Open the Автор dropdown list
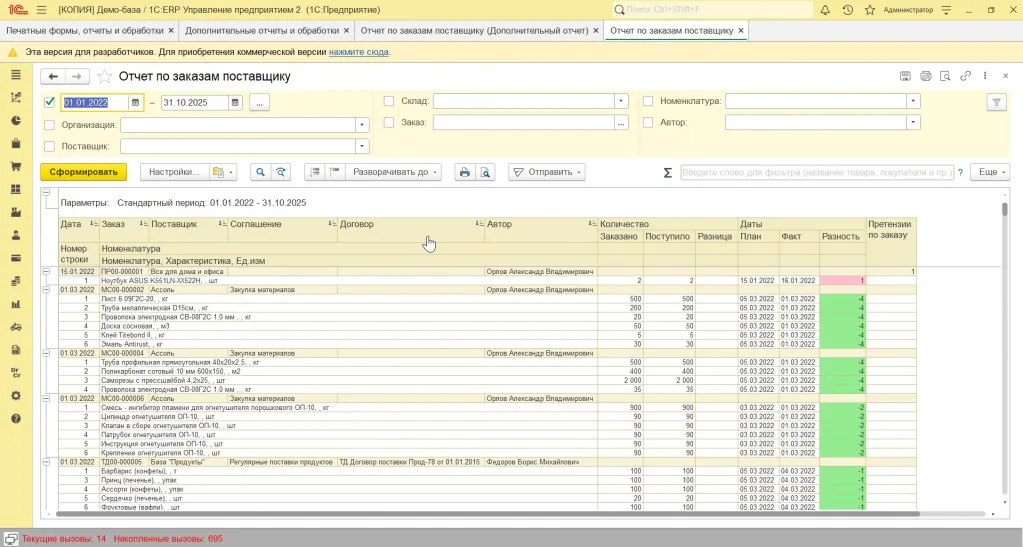The height and width of the screenshot is (547, 1023). click(x=913, y=122)
